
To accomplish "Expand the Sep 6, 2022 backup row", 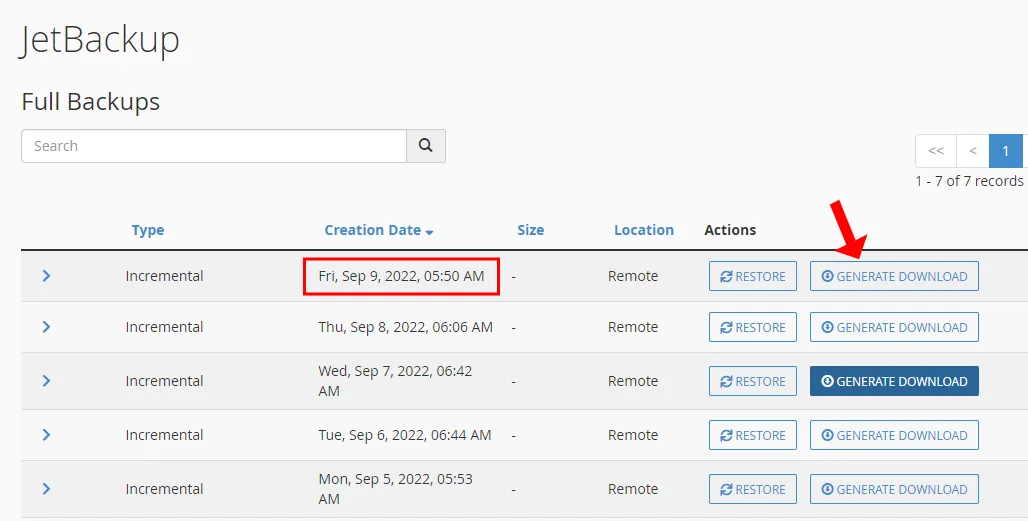I will 46,434.
